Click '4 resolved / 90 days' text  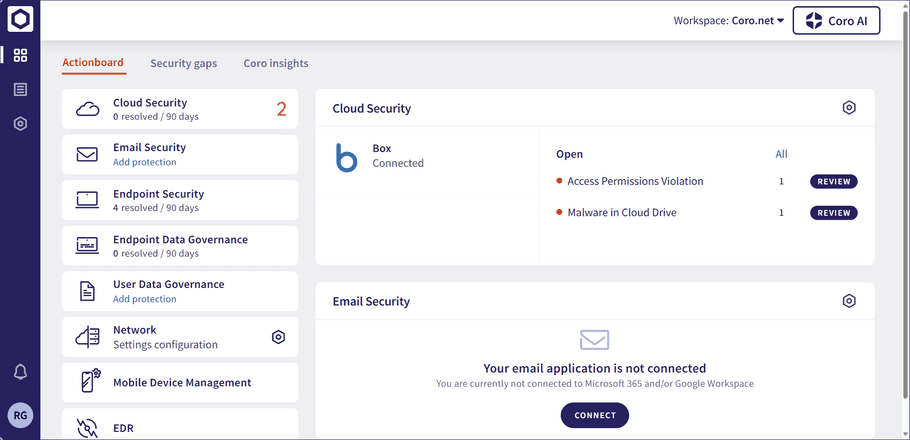coord(156,208)
